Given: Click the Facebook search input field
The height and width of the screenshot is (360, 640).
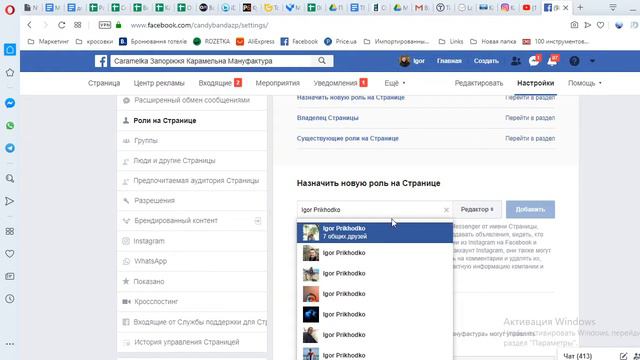Looking at the screenshot, I should coord(211,61).
